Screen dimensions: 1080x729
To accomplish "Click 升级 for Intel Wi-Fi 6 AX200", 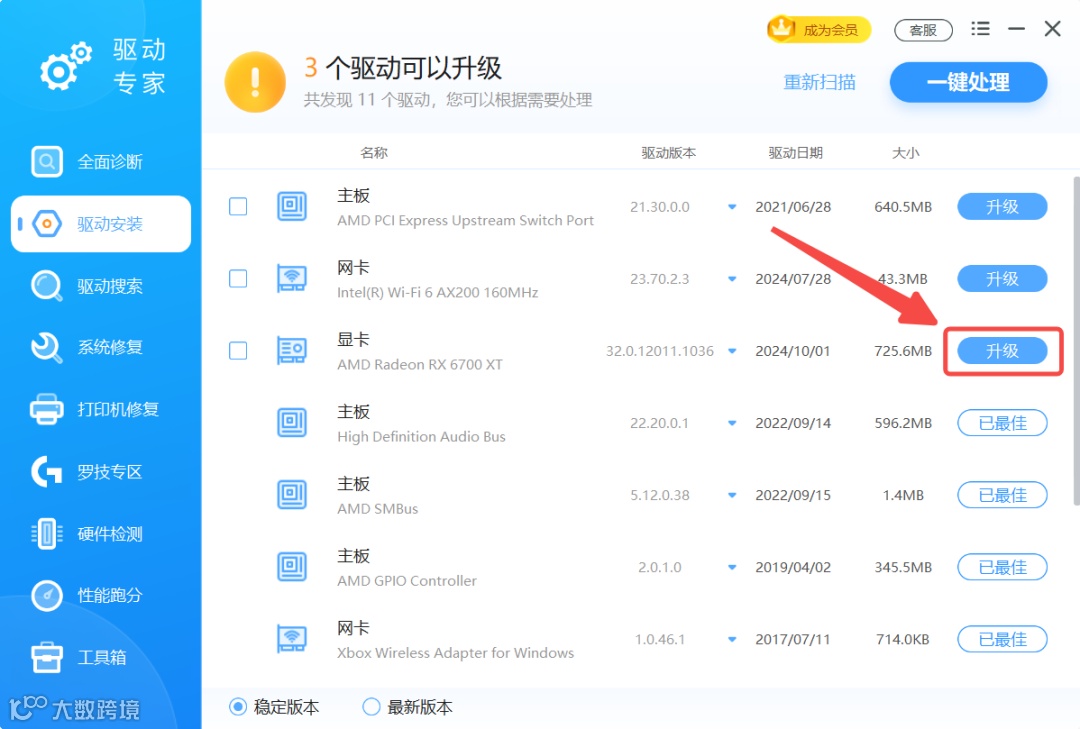I will point(1002,279).
